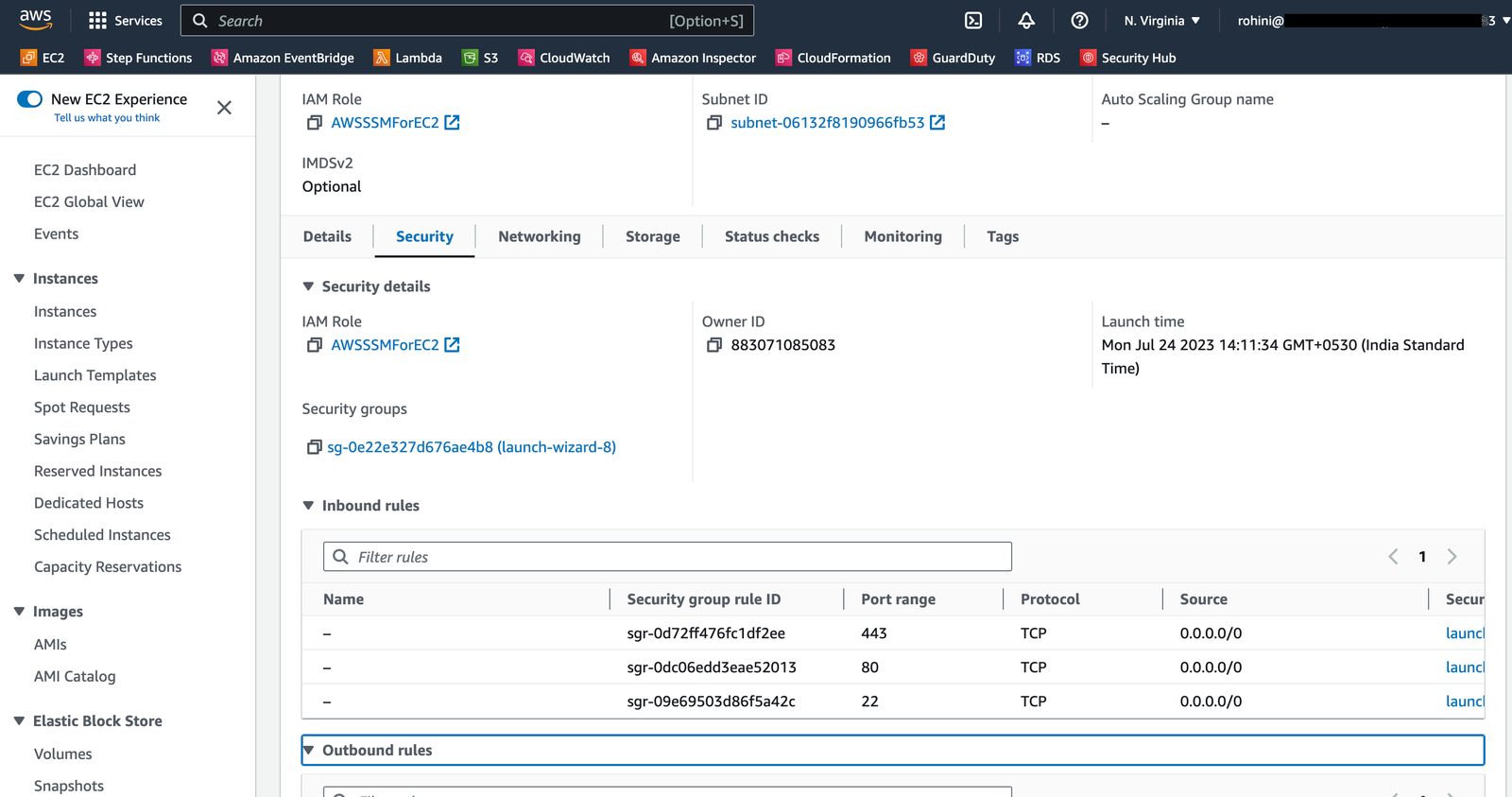This screenshot has width=1512, height=797.
Task: Open Scheduled Instances page
Action: (102, 535)
